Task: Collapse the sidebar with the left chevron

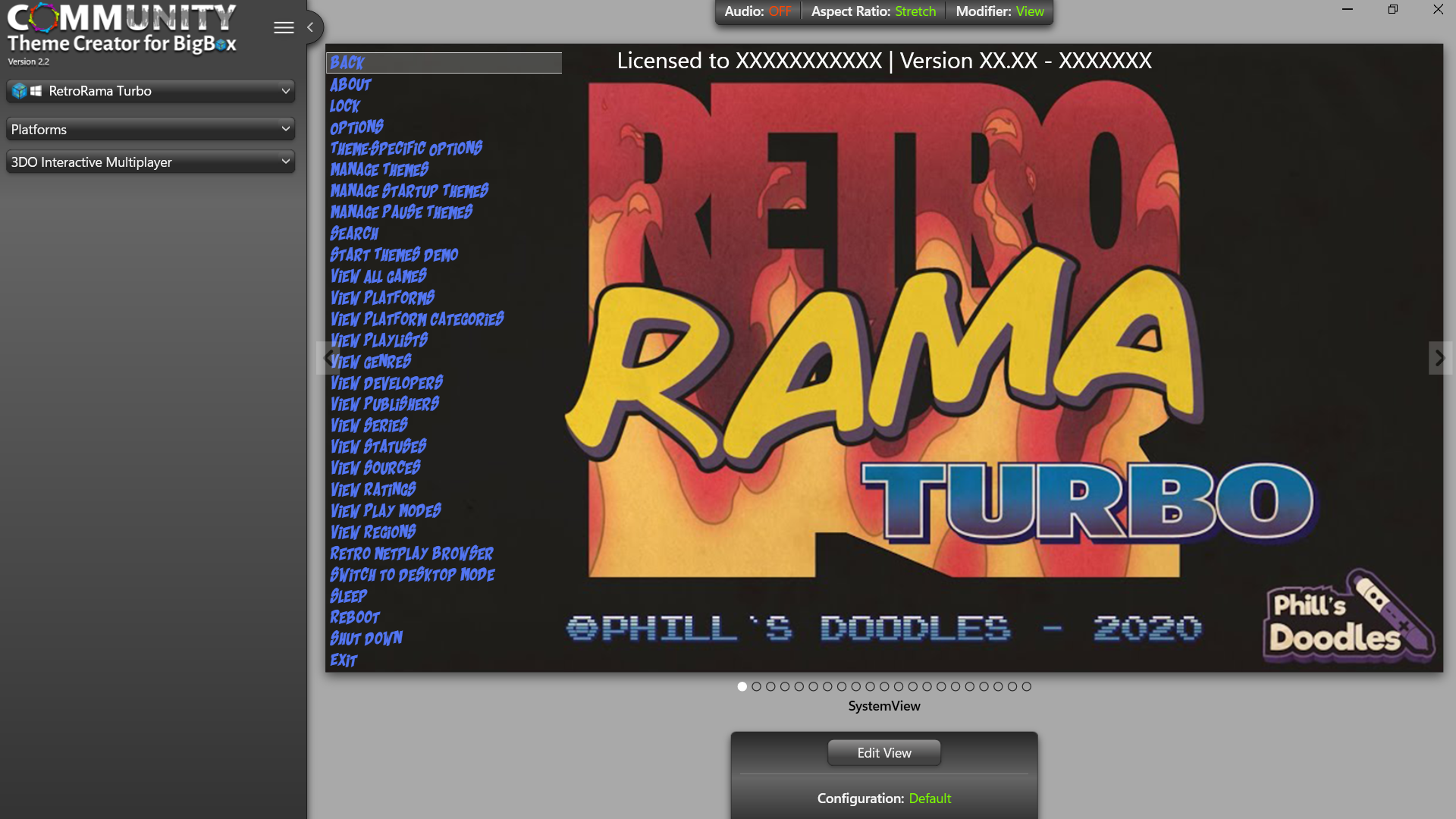Action: click(x=310, y=27)
